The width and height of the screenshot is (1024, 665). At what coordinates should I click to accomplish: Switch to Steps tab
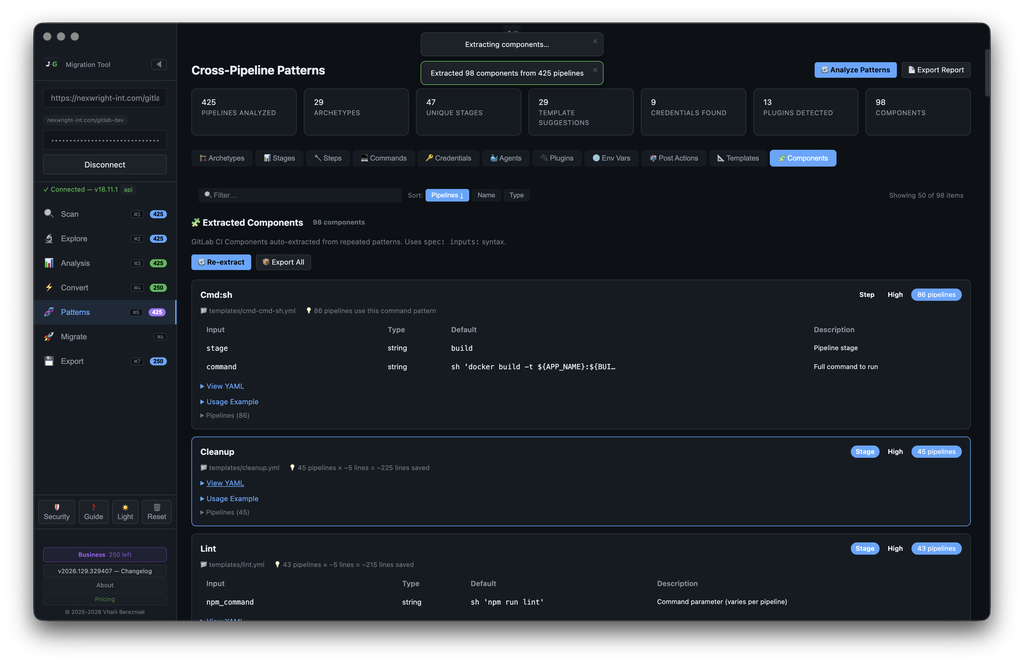(x=328, y=158)
